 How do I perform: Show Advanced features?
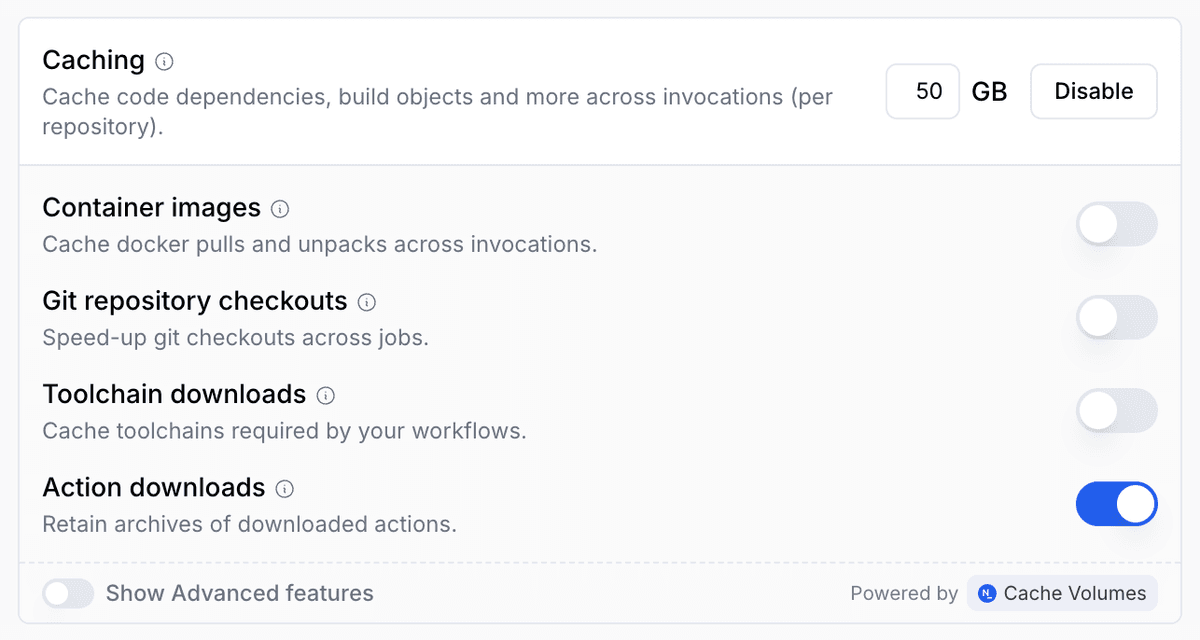68,593
